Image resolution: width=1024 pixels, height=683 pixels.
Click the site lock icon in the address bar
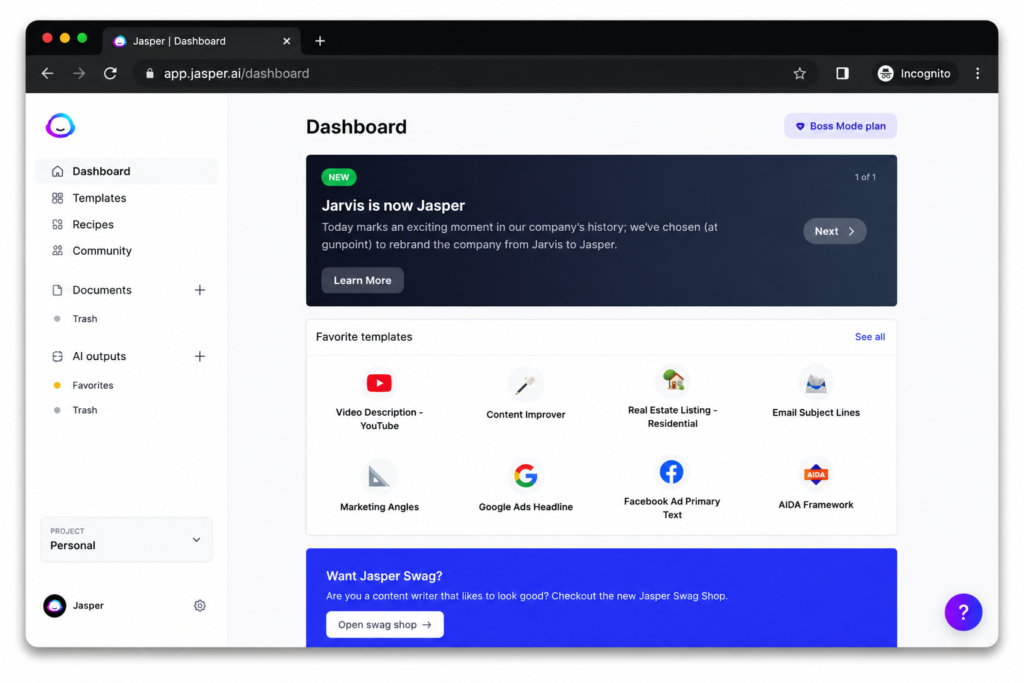[x=150, y=73]
